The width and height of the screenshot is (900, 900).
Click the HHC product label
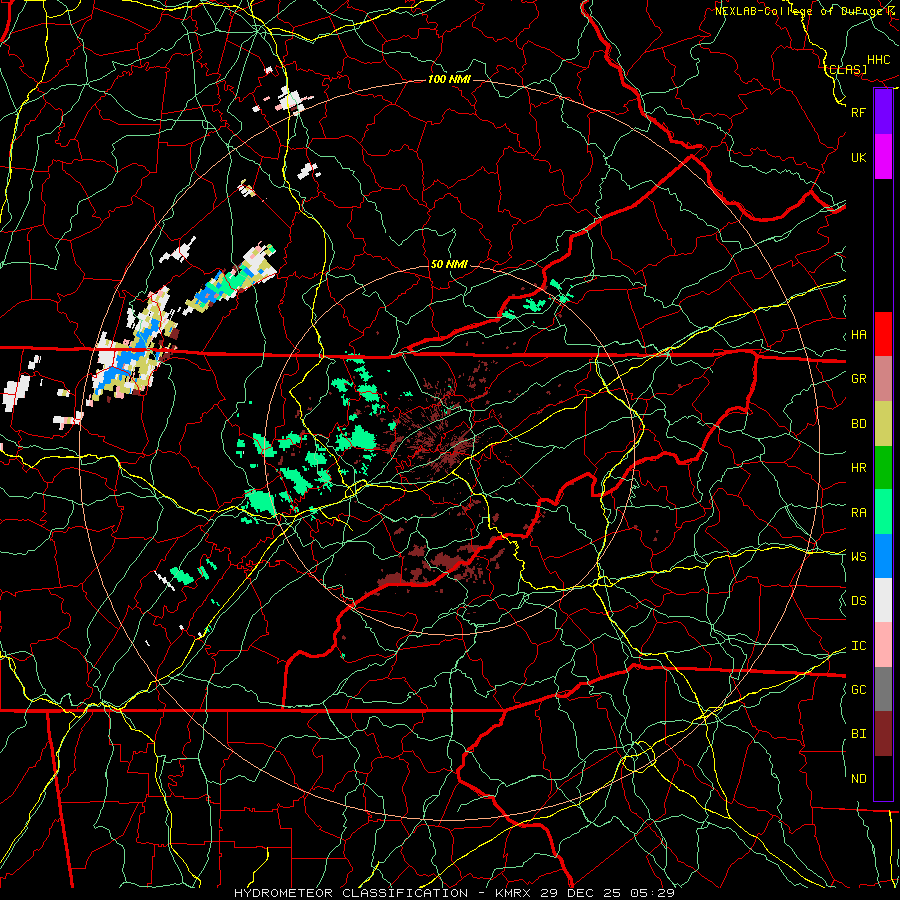point(879,60)
